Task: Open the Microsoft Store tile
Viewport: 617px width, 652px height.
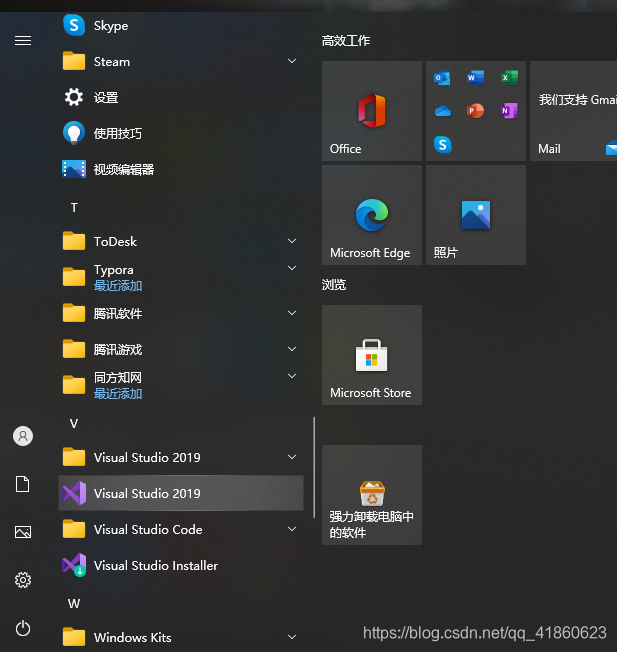Action: pos(372,355)
